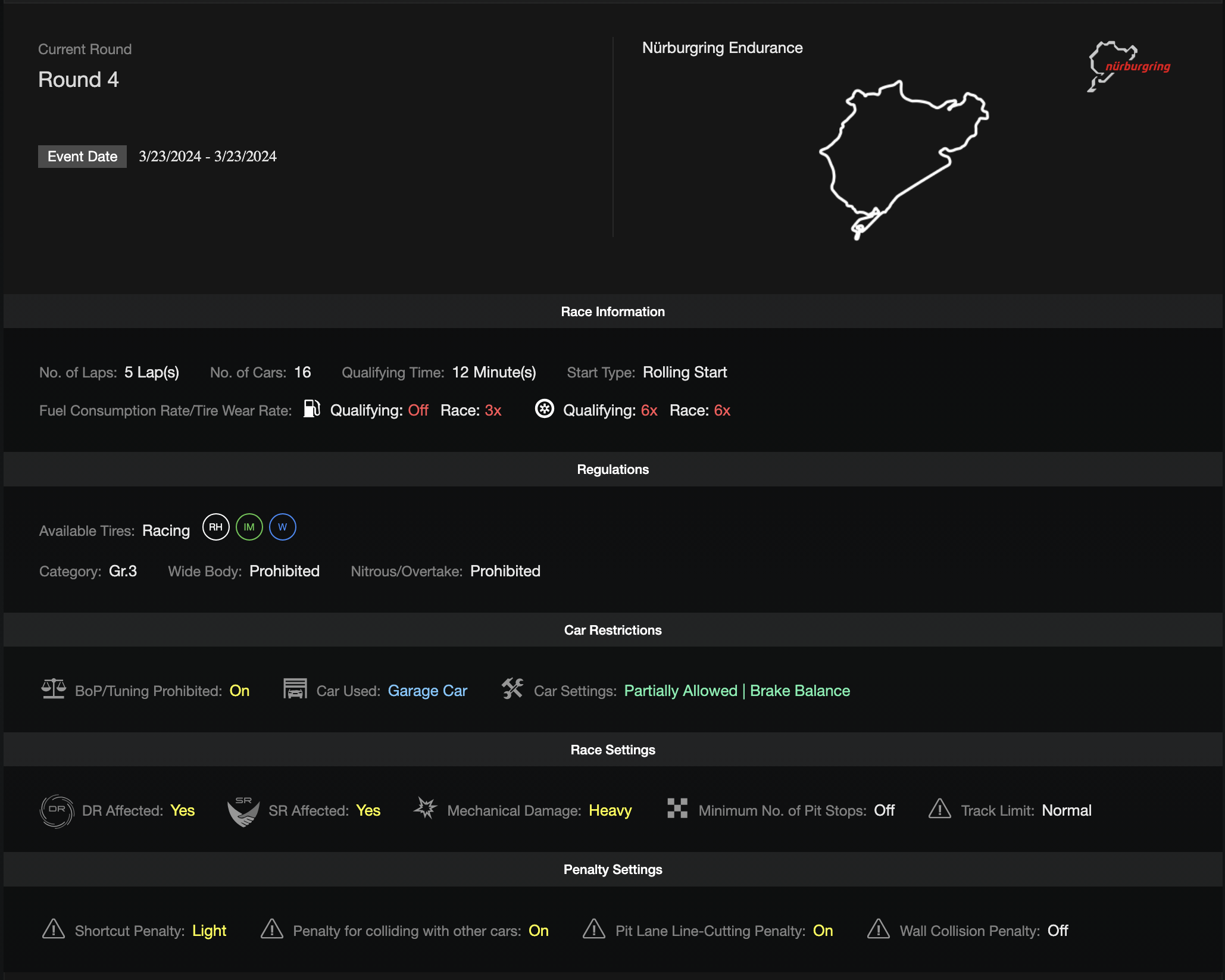Image resolution: width=1225 pixels, height=980 pixels.
Task: Click the BoP balance scale icon
Action: pos(54,689)
